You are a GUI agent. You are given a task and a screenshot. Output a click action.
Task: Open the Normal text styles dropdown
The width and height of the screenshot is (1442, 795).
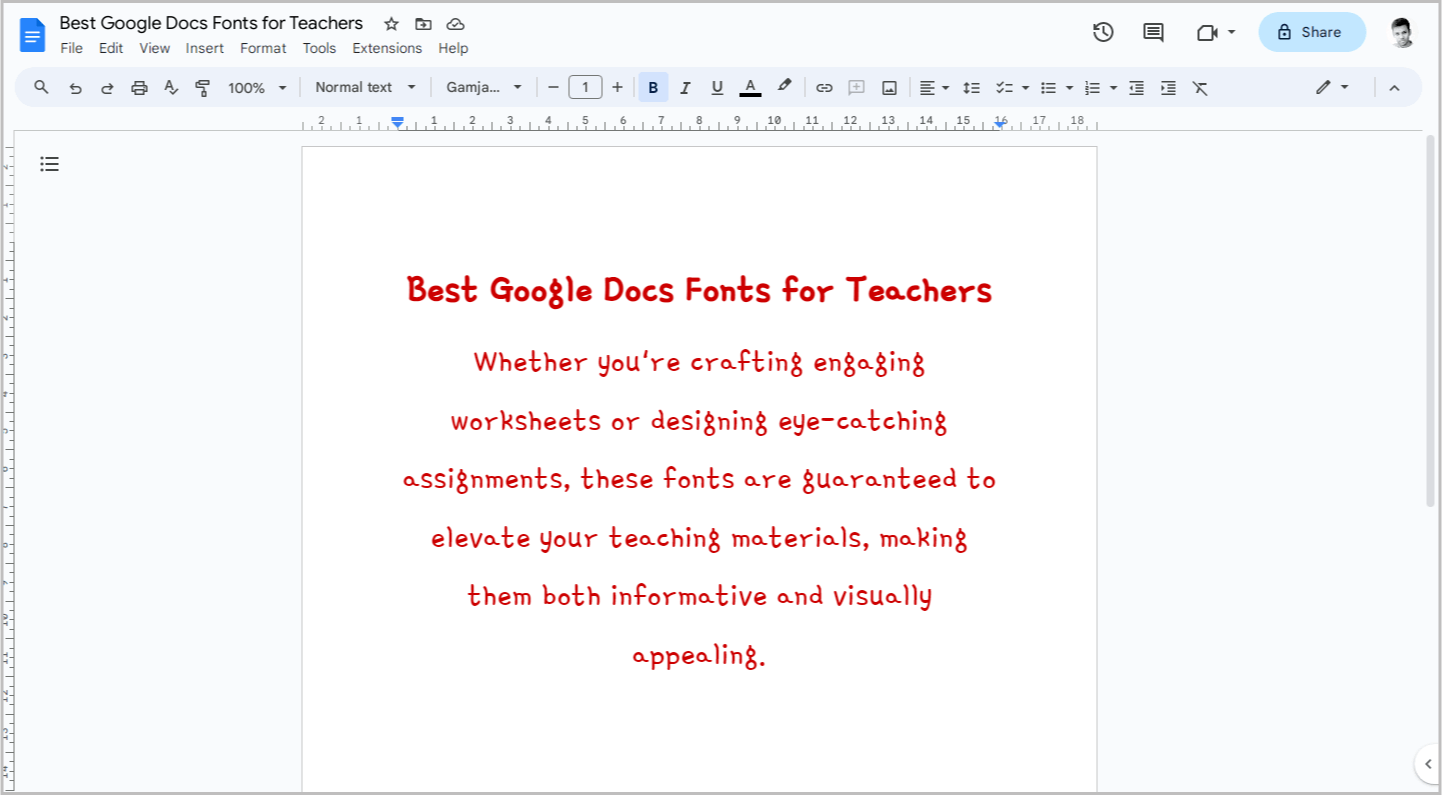pyautogui.click(x=365, y=87)
